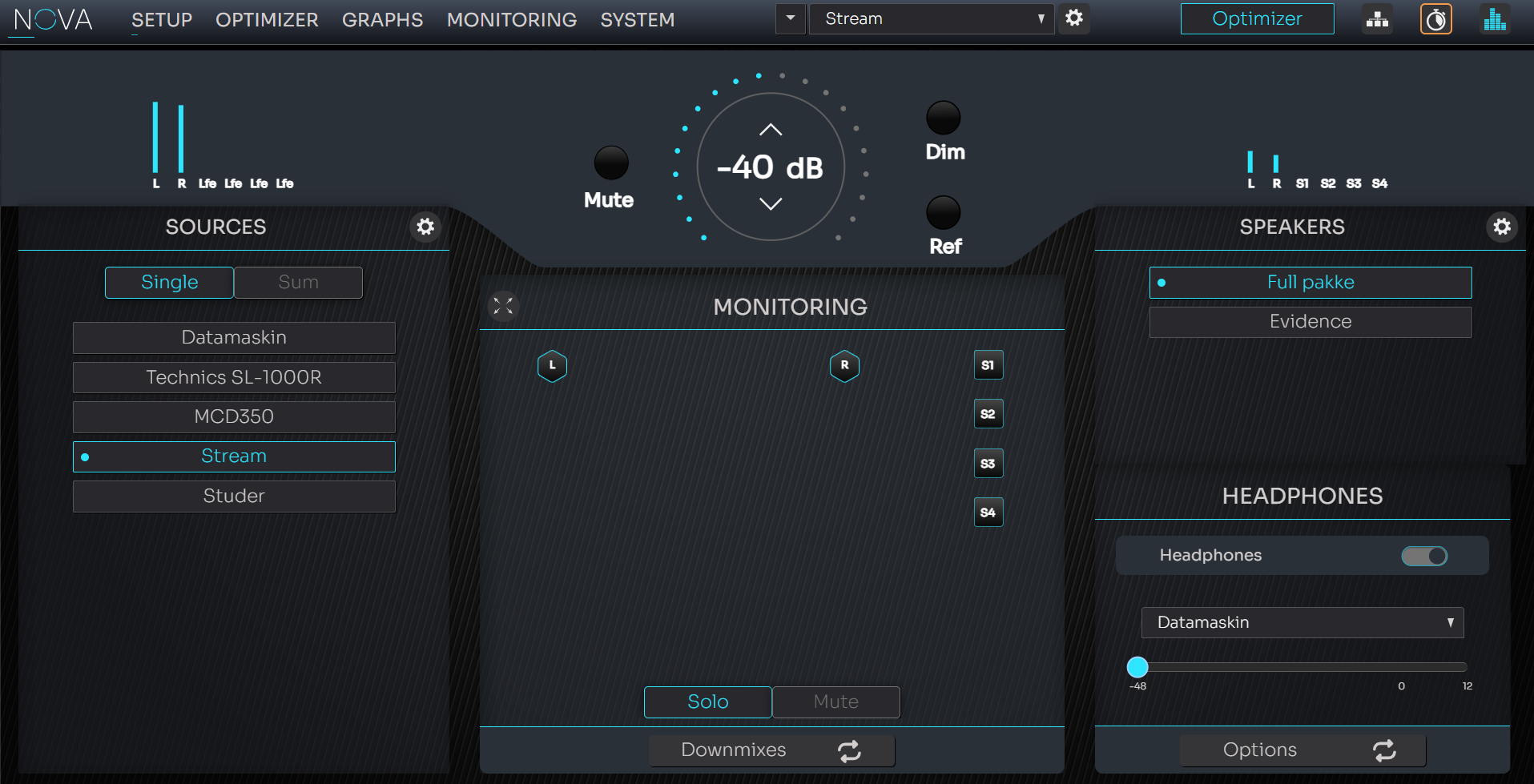Open the Sources settings gear

(425, 227)
